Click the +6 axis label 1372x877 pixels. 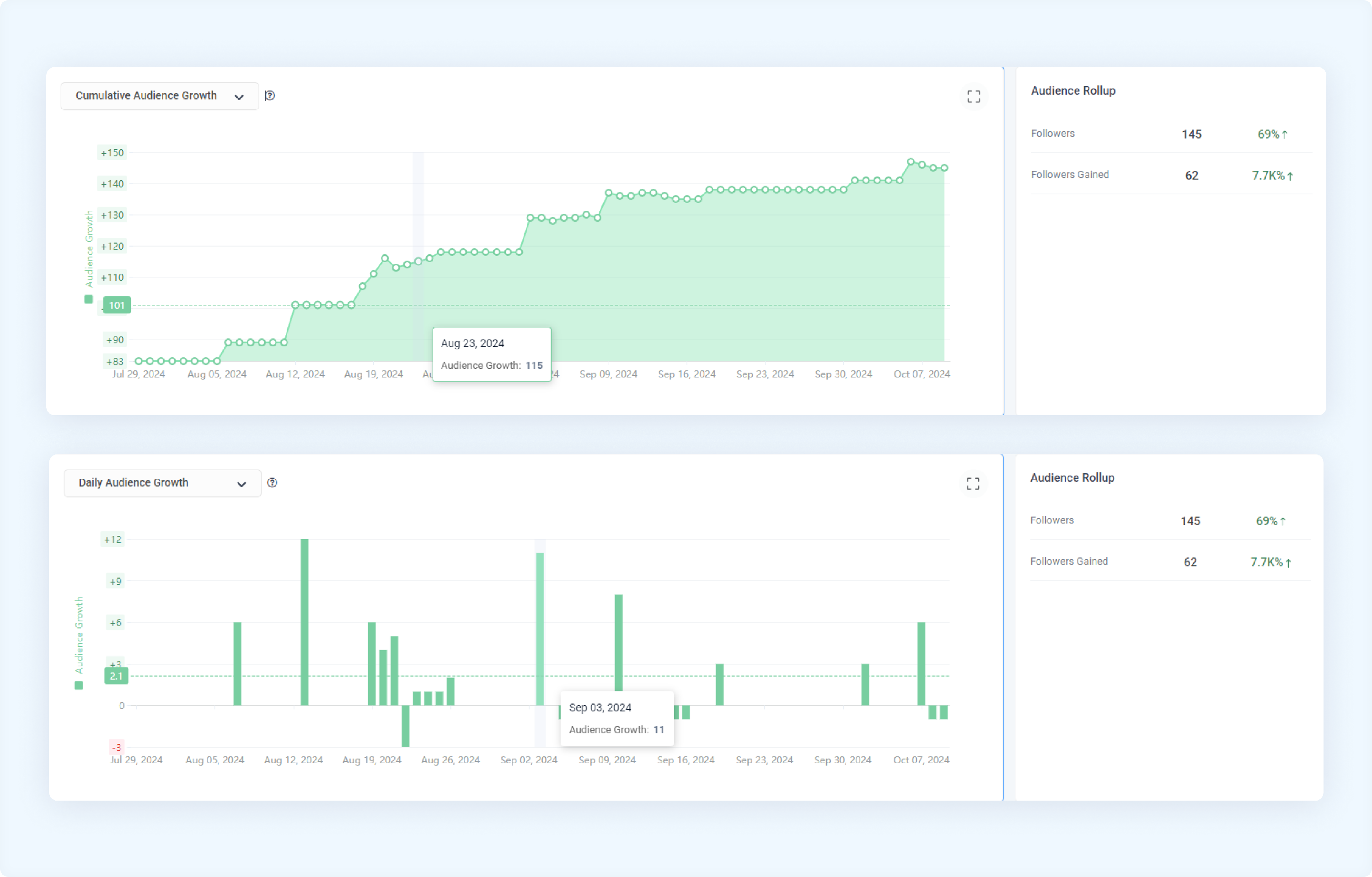(116, 623)
